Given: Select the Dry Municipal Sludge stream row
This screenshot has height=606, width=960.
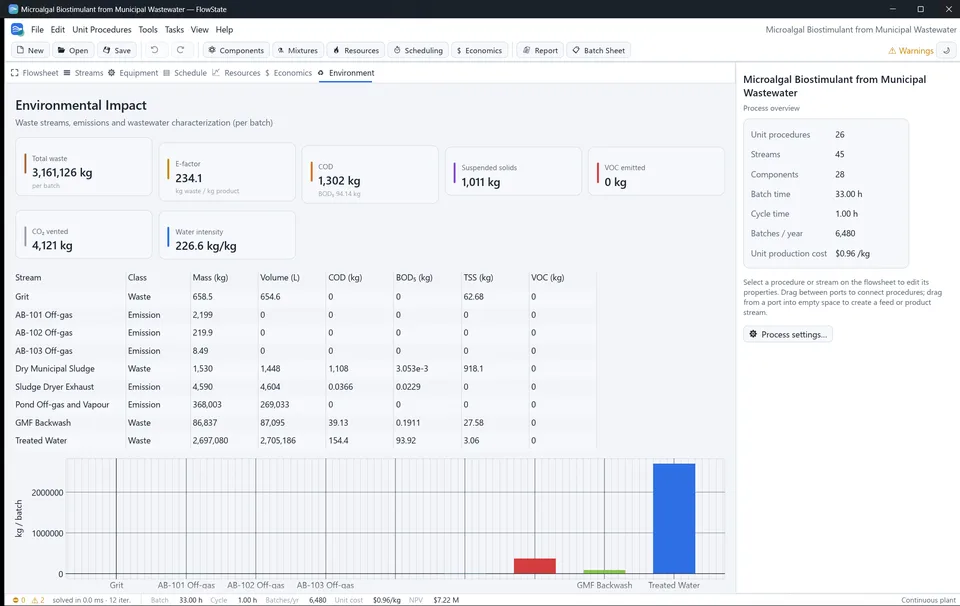Looking at the screenshot, I should click(x=306, y=368).
